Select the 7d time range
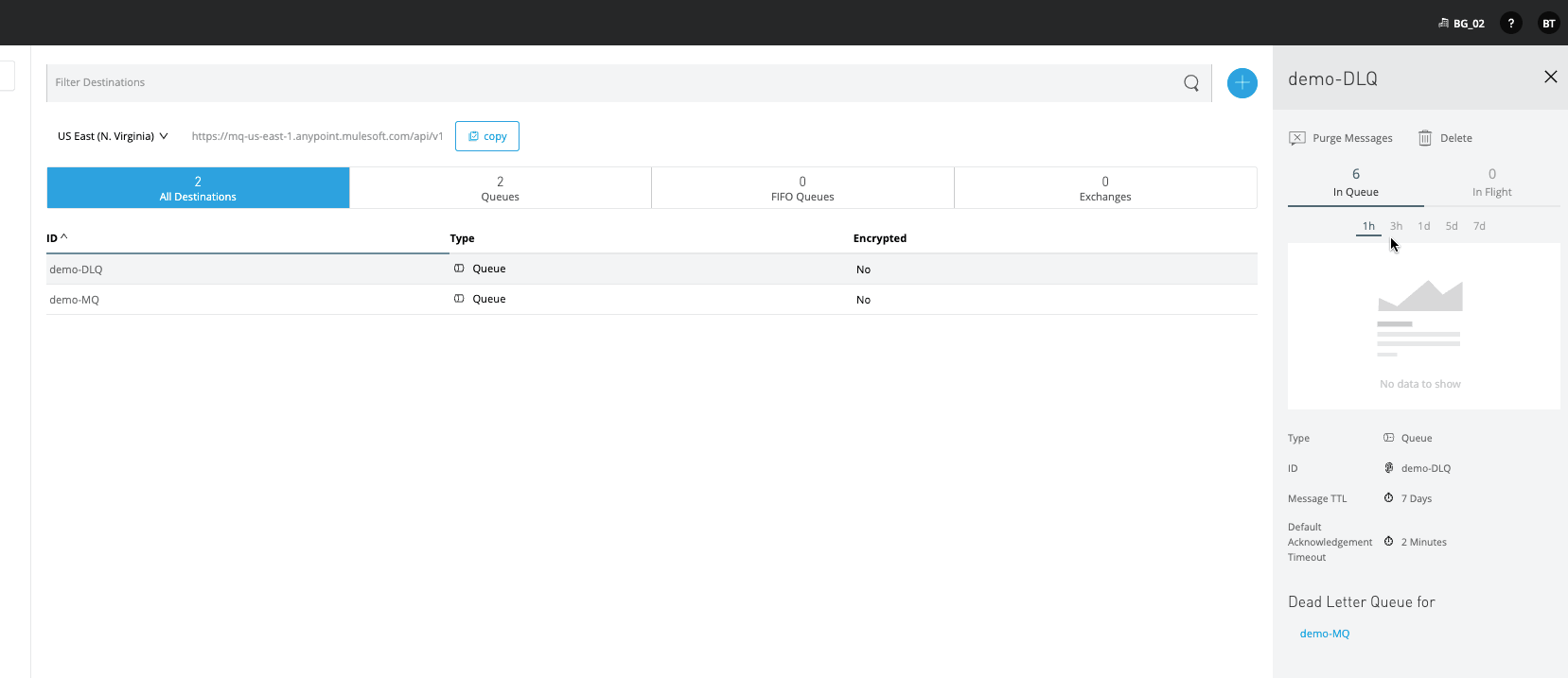 pos(1479,226)
